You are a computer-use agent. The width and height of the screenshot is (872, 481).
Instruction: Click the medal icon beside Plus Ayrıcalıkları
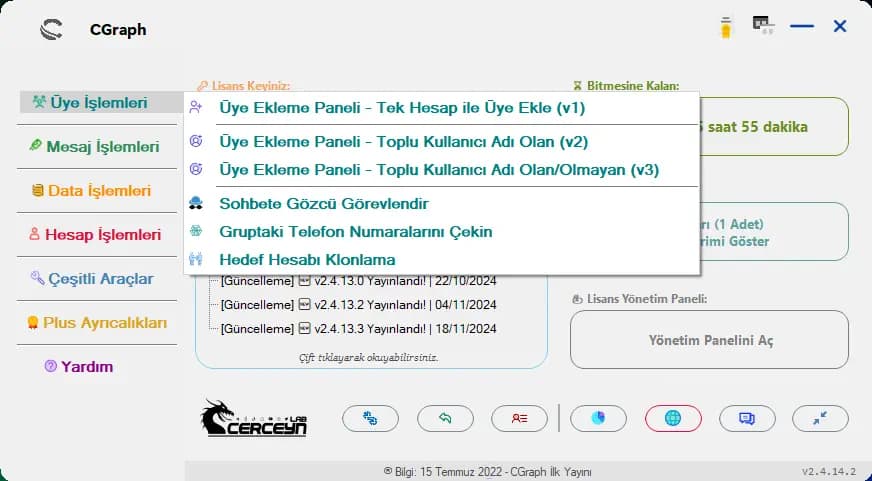point(33,323)
